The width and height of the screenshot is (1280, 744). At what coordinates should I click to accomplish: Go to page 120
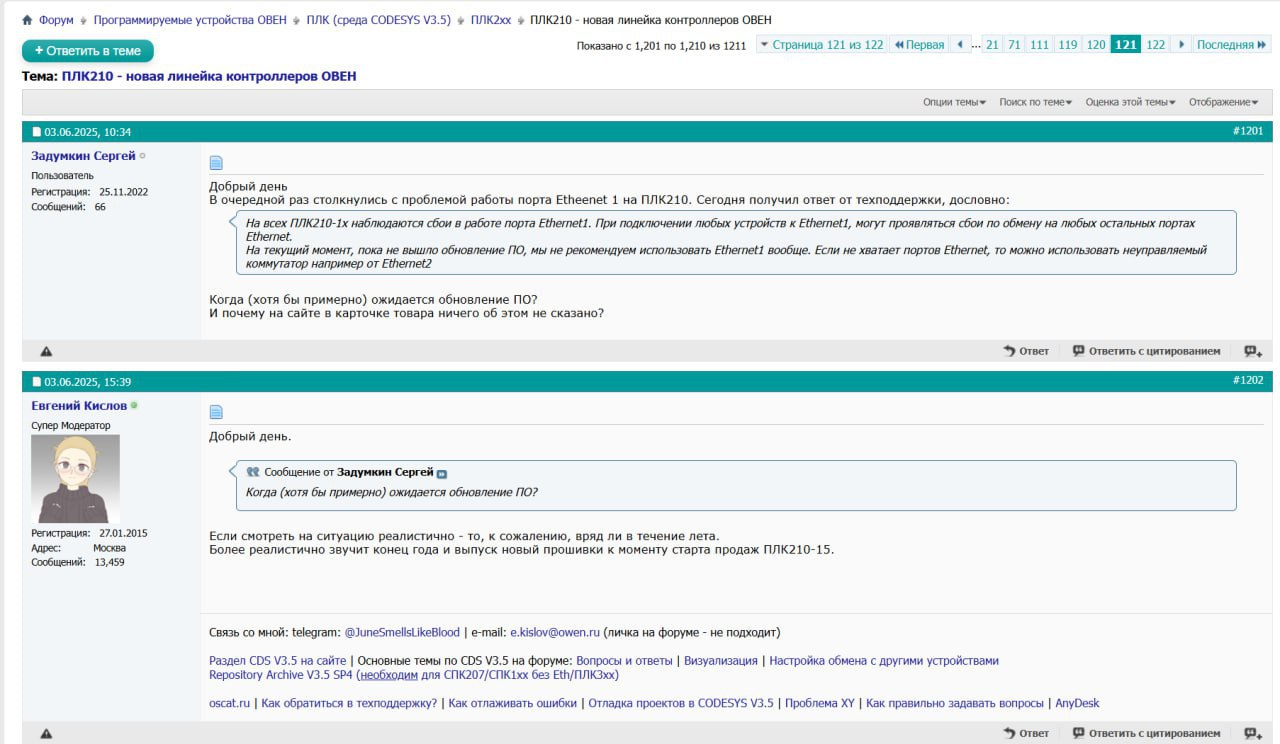pyautogui.click(x=1096, y=44)
